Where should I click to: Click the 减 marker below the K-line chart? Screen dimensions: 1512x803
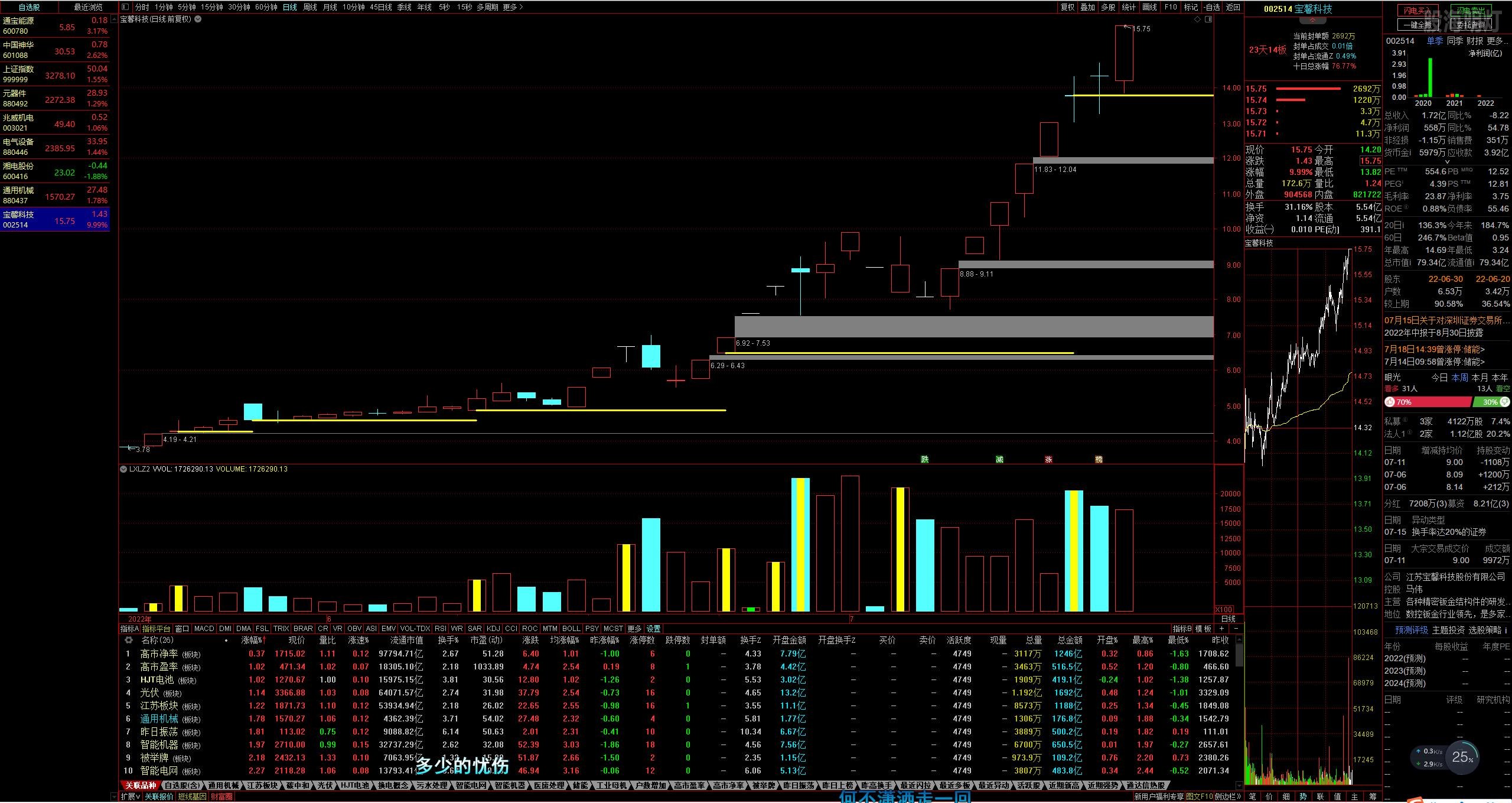[x=999, y=459]
